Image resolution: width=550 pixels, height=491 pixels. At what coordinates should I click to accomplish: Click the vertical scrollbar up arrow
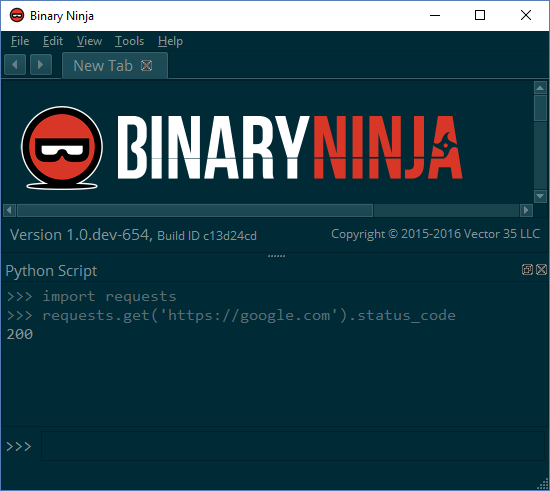[540, 88]
